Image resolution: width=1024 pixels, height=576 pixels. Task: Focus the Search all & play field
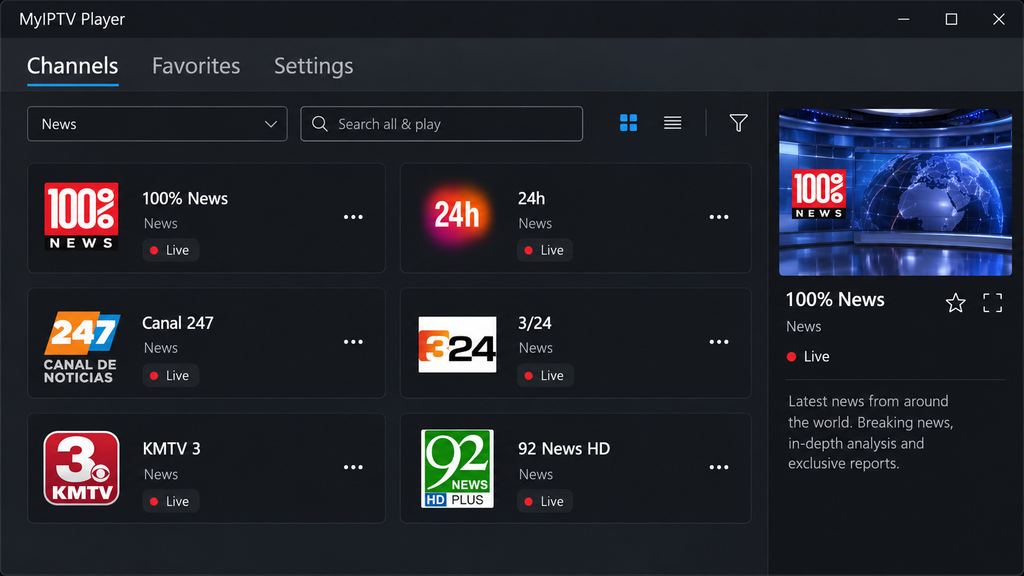(x=441, y=123)
